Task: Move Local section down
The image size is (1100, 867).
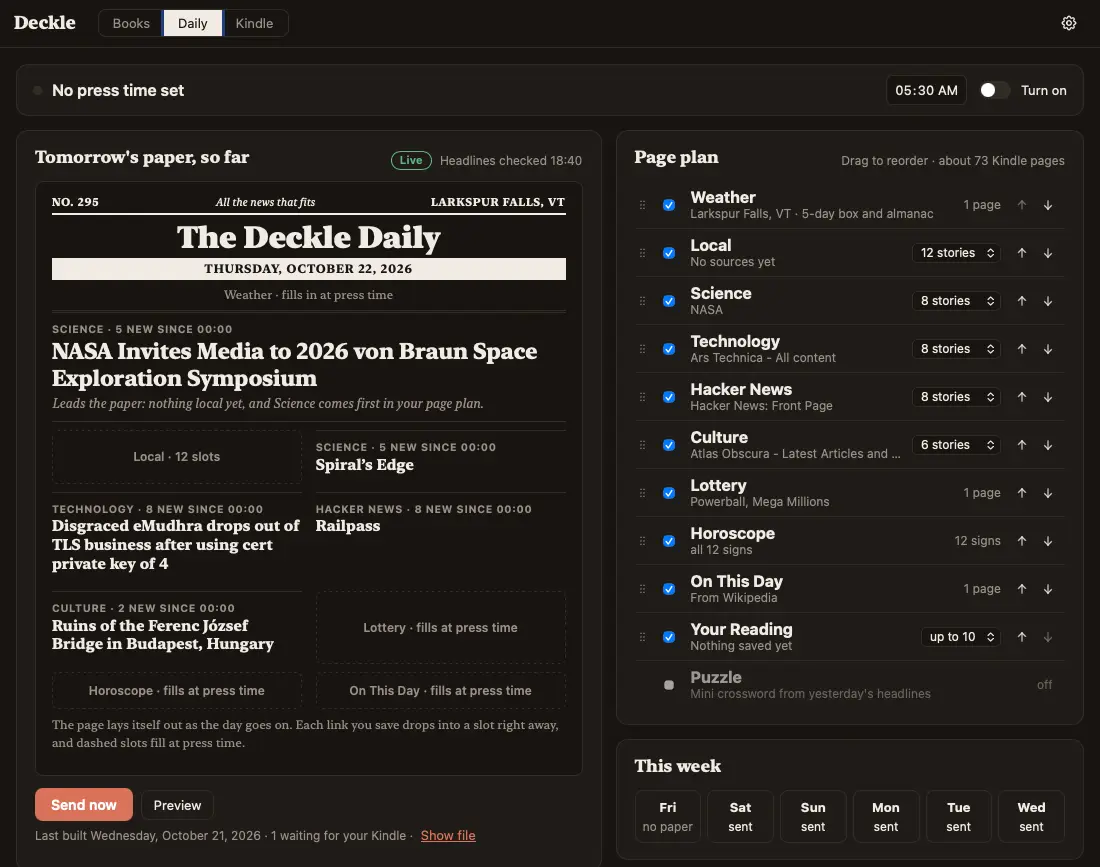Action: point(1047,253)
